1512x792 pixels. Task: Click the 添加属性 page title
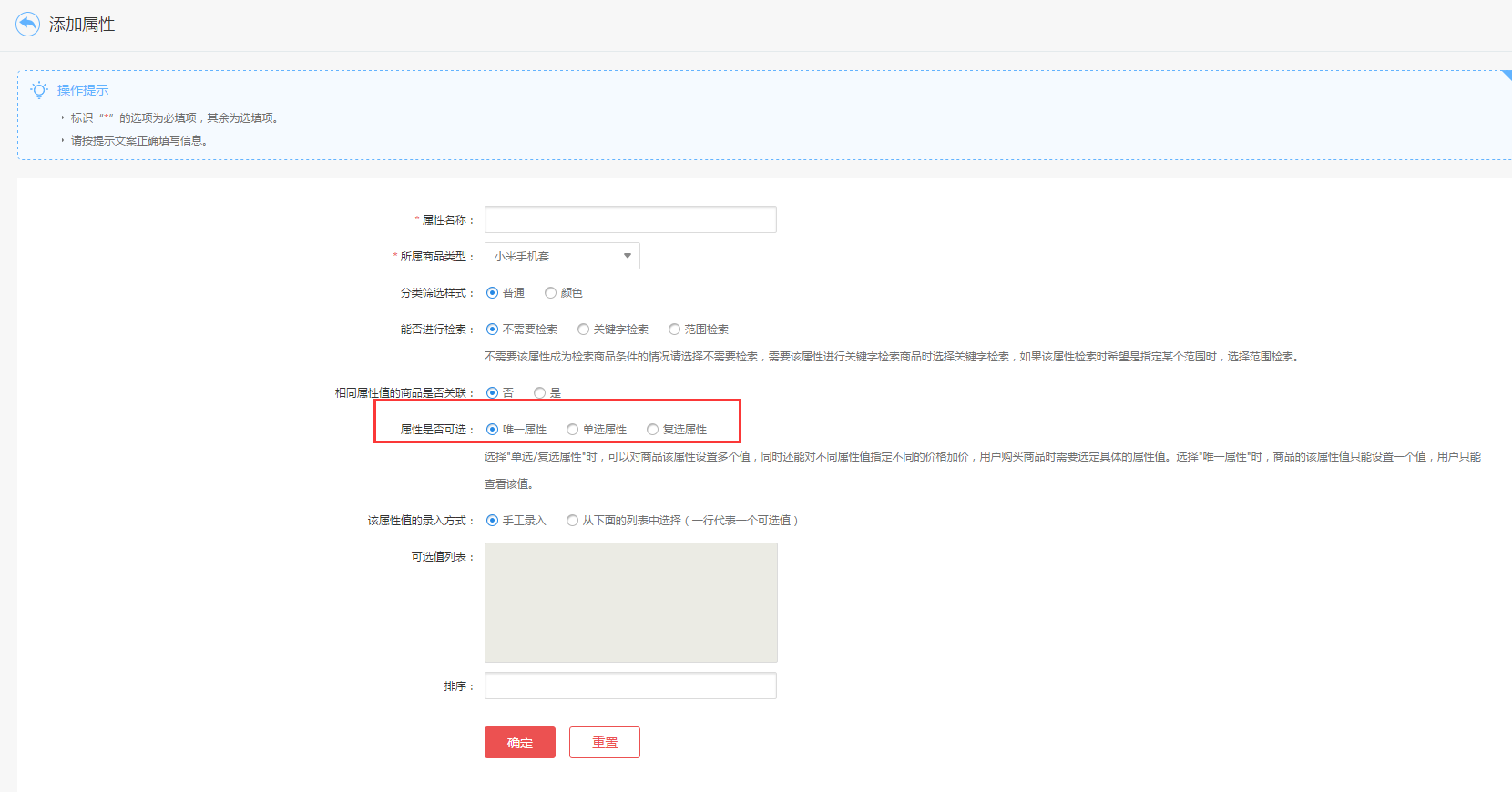82,25
